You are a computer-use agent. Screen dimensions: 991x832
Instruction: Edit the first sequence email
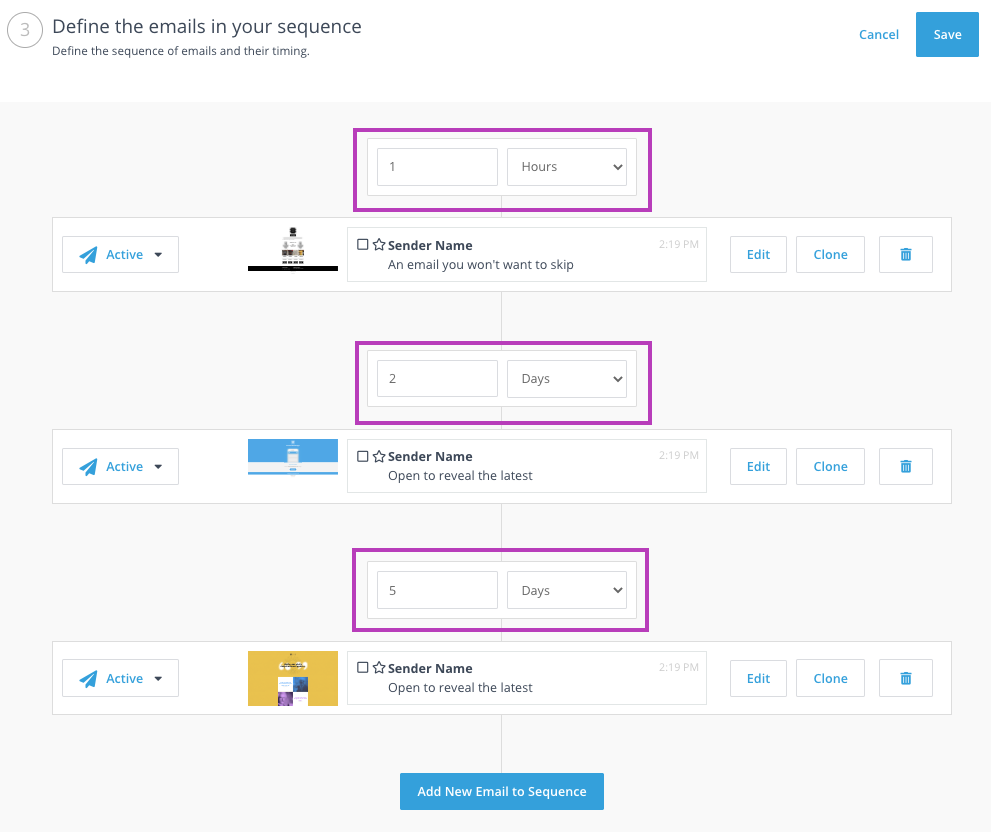point(758,255)
